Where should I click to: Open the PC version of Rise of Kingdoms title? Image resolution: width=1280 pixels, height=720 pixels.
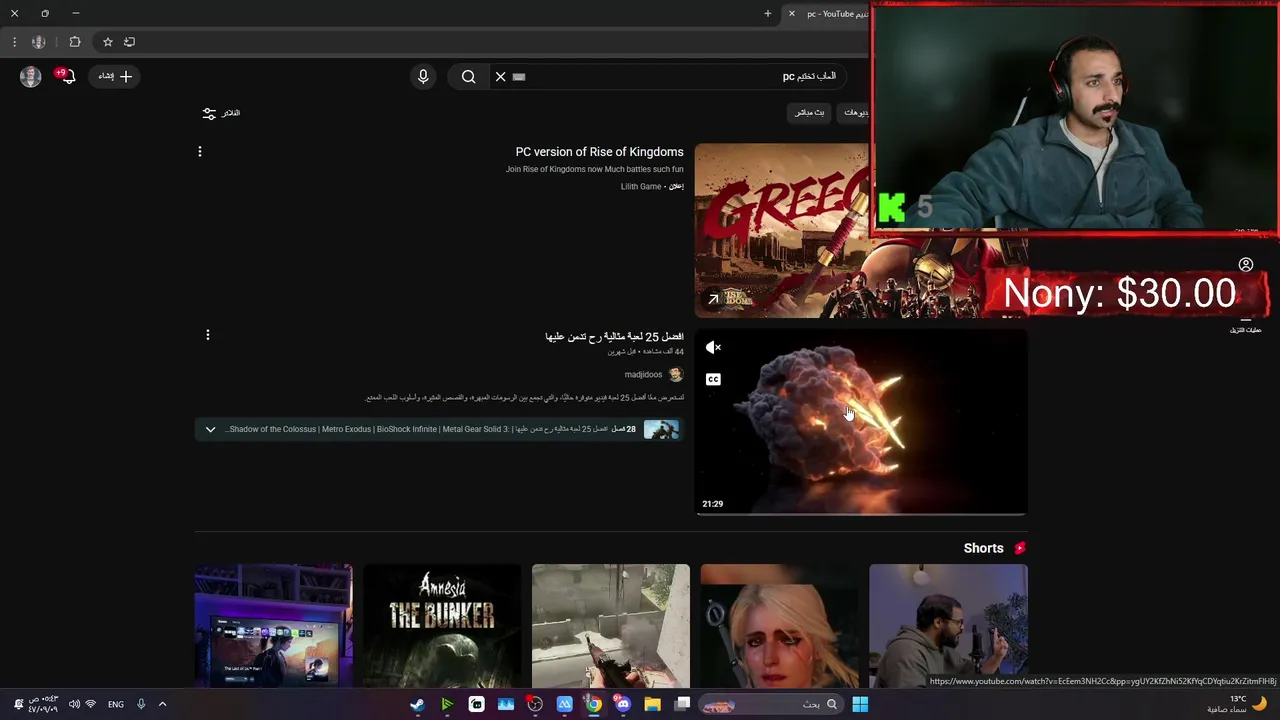click(x=599, y=152)
